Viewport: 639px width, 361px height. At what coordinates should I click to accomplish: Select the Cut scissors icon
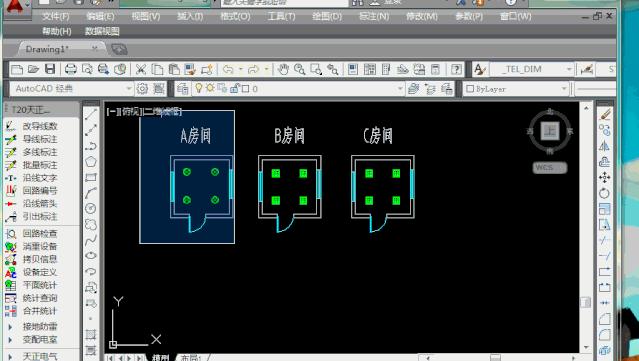(x=141, y=69)
